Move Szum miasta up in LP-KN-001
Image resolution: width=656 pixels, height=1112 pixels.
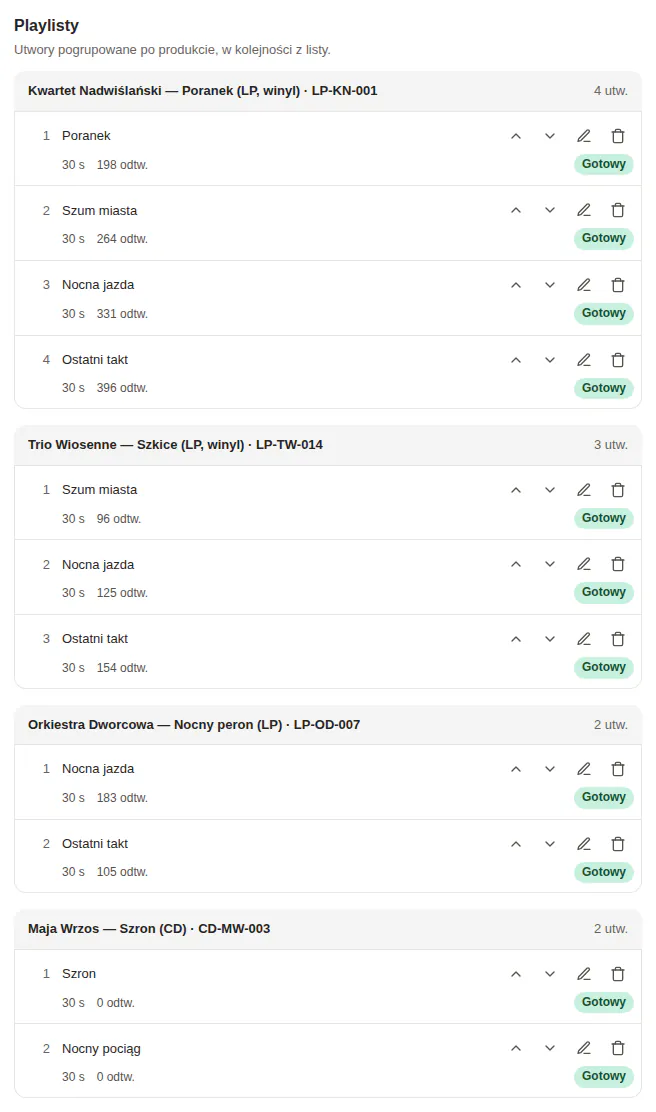[x=516, y=211]
